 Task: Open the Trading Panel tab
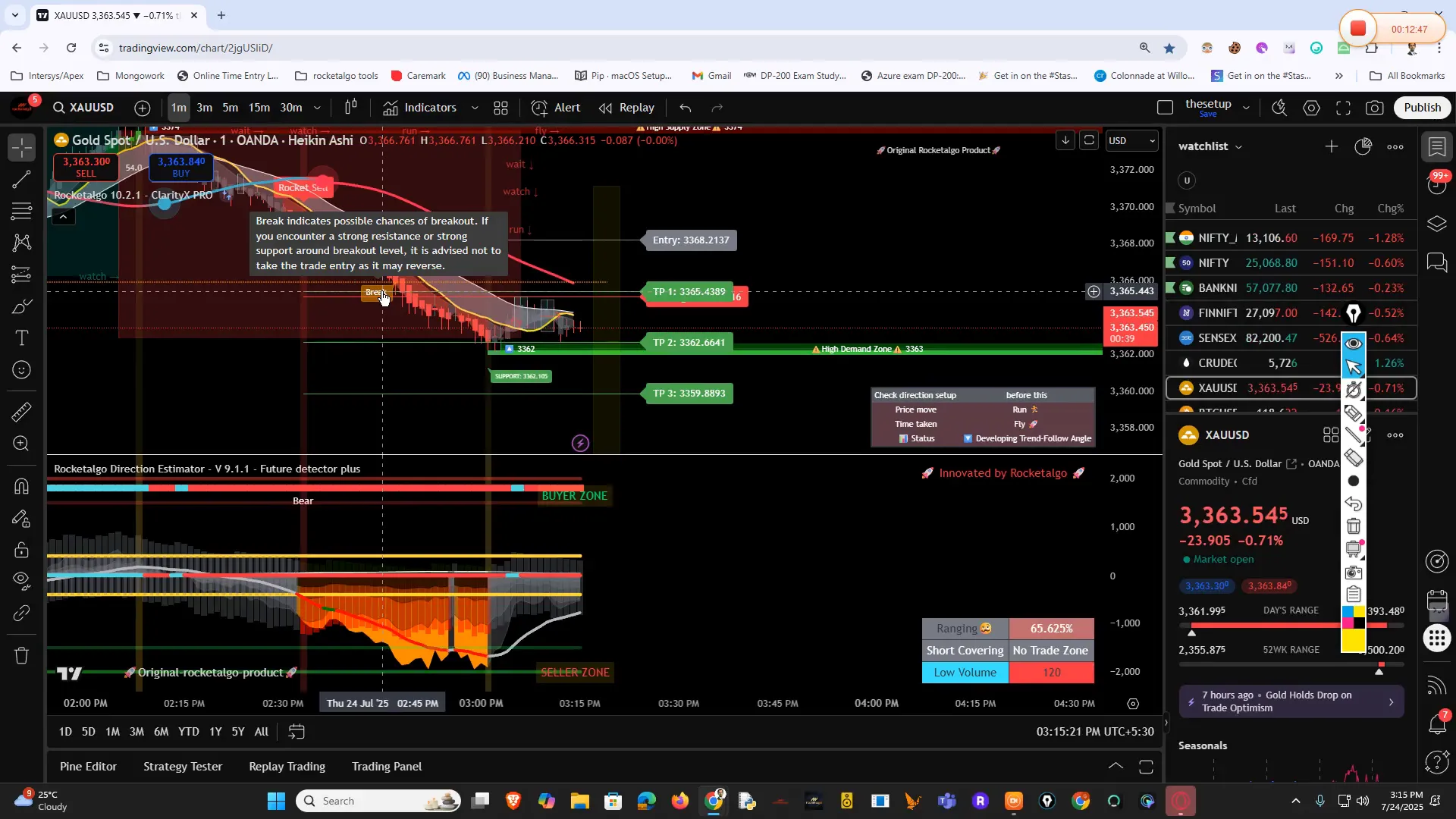pos(387,767)
